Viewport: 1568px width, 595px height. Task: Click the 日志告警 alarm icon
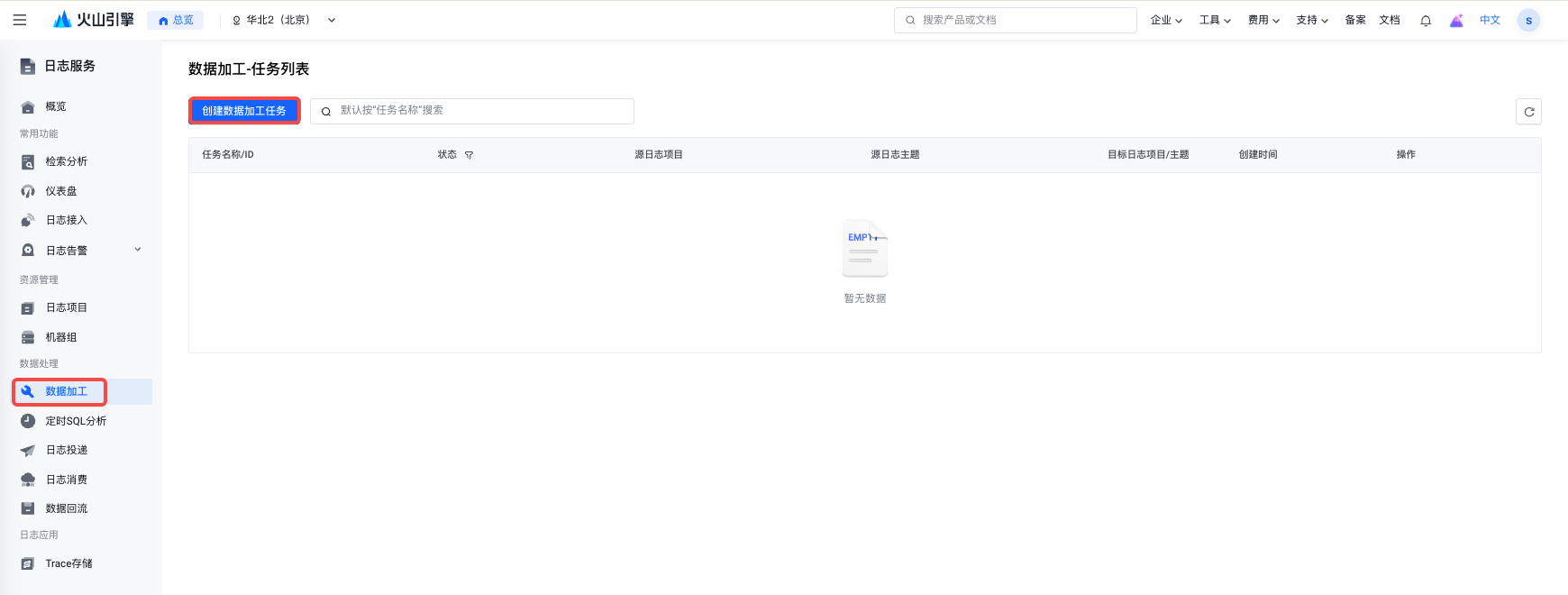coord(28,251)
